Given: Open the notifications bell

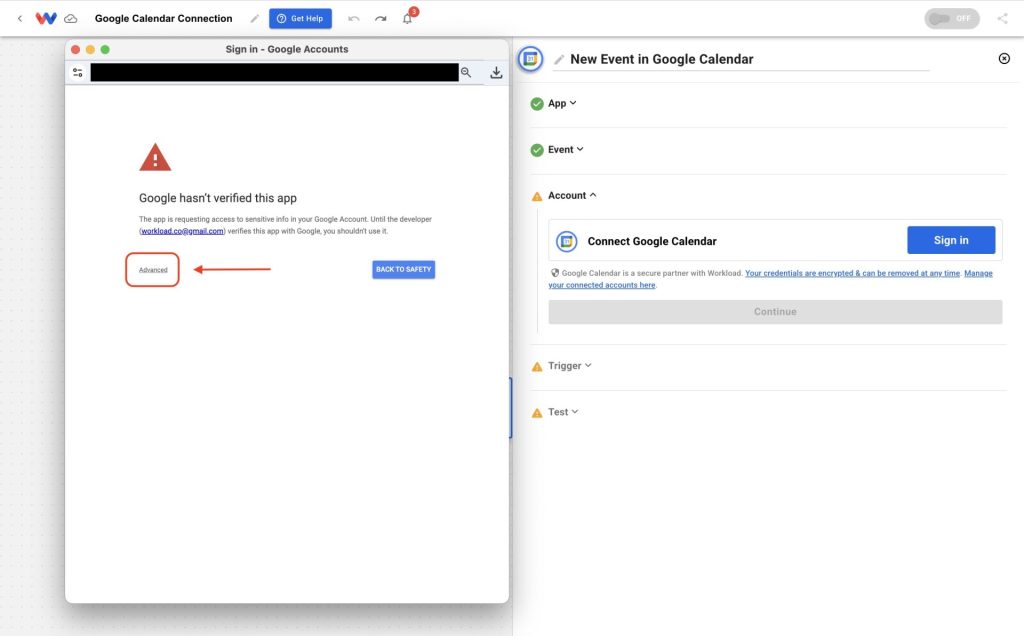Looking at the screenshot, I should coord(408,18).
